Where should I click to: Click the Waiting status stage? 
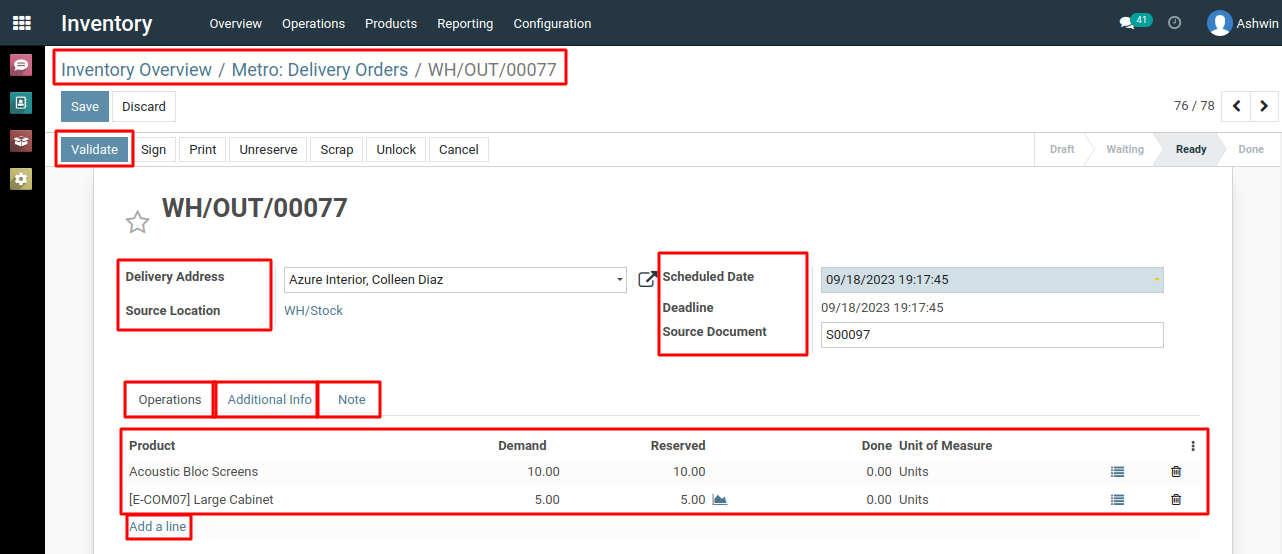[x=1124, y=149]
